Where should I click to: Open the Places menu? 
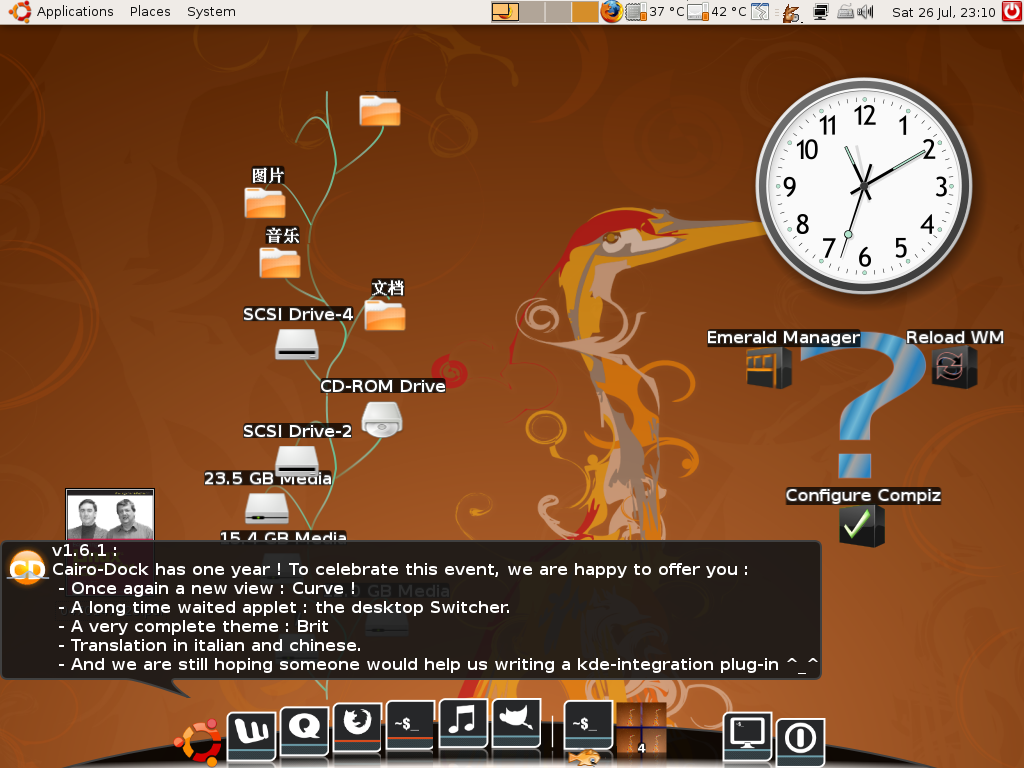point(150,12)
